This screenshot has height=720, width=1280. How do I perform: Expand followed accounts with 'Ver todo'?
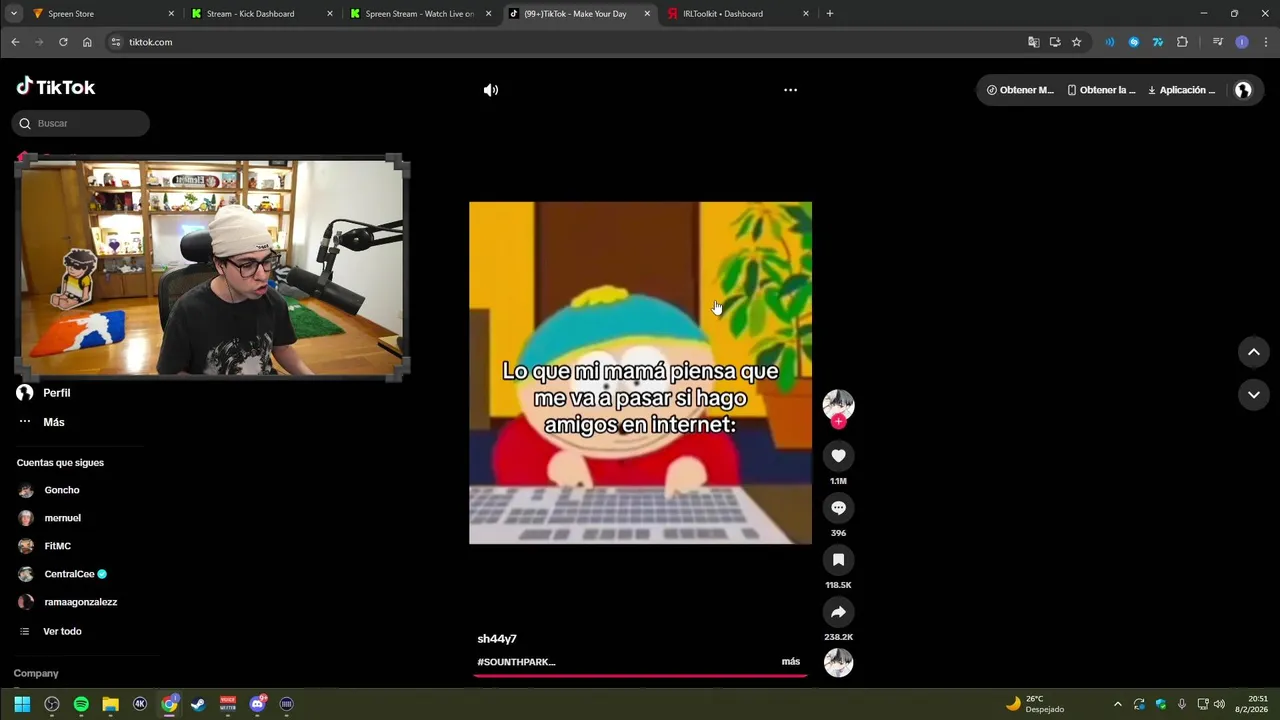[51, 632]
